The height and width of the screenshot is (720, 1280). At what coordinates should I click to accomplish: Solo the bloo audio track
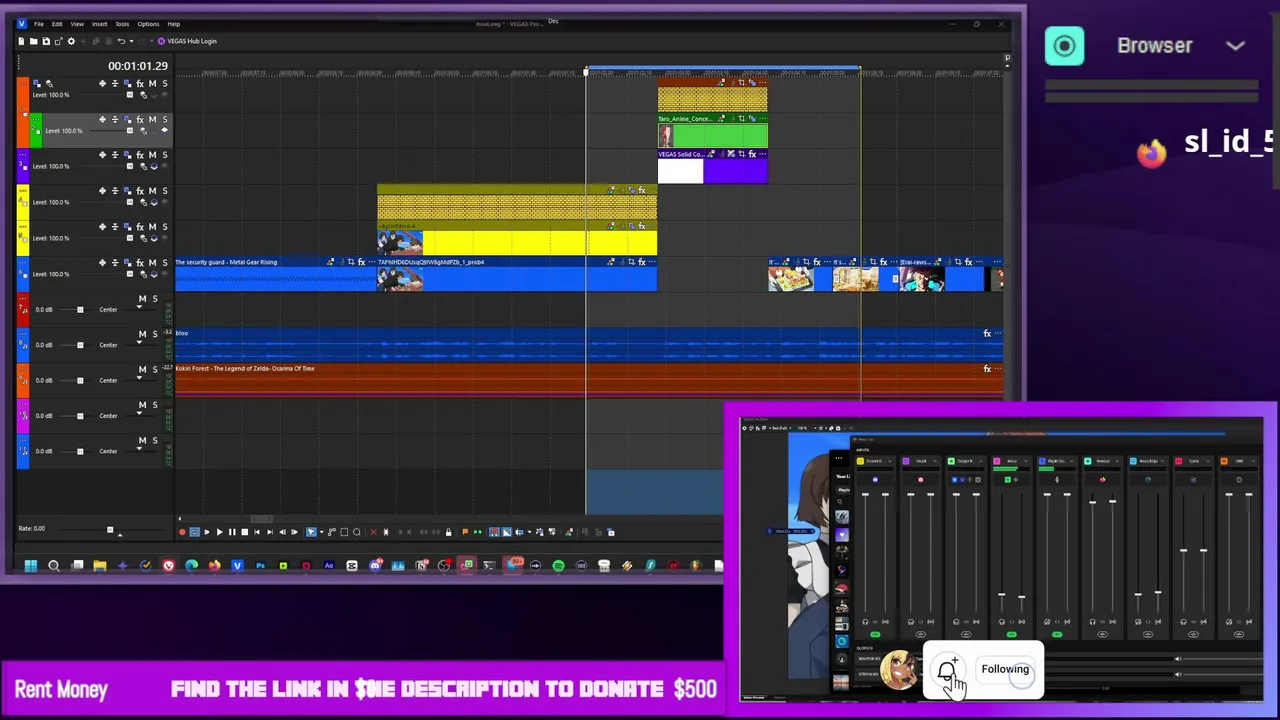click(x=154, y=334)
